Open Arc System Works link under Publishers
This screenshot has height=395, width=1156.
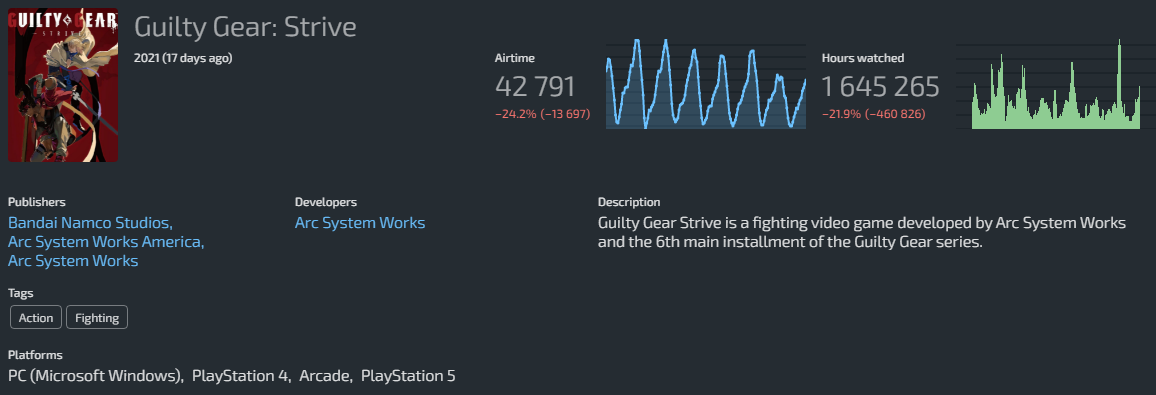73,261
